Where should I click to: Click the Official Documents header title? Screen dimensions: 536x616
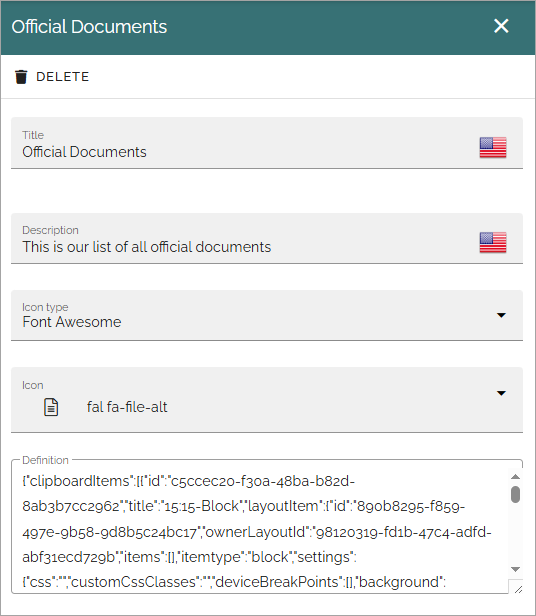pyautogui.click(x=89, y=27)
